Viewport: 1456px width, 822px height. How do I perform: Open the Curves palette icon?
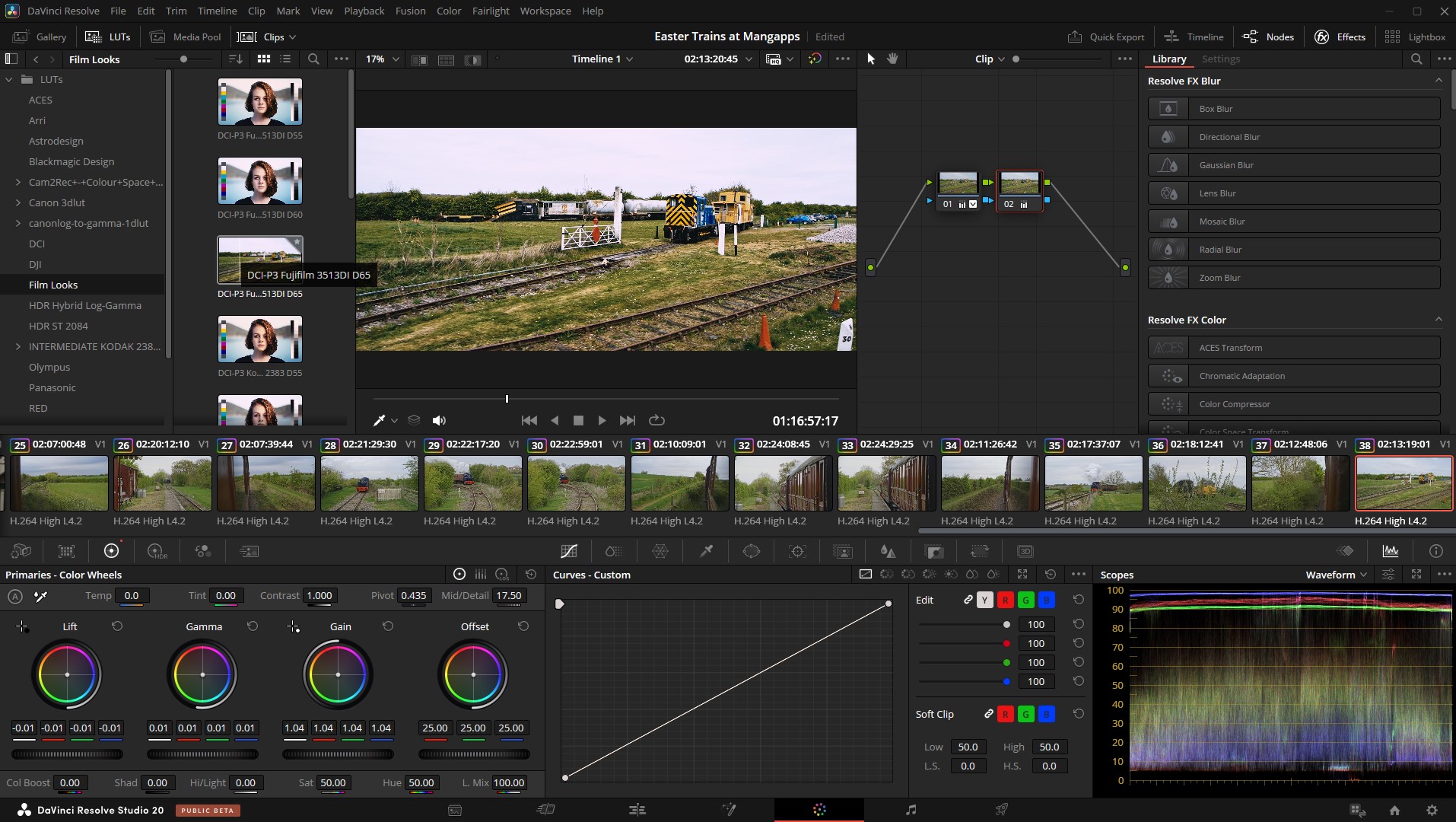[569, 551]
